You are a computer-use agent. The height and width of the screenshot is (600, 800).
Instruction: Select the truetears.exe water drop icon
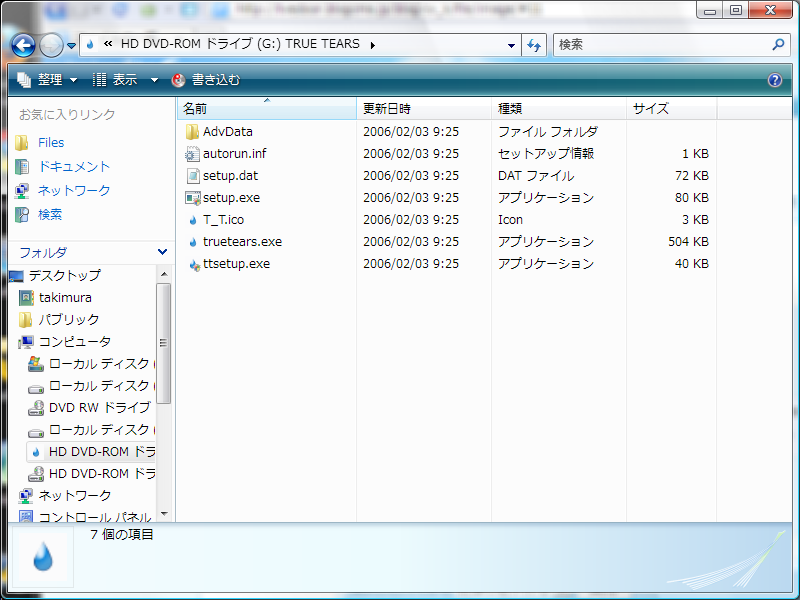192,242
